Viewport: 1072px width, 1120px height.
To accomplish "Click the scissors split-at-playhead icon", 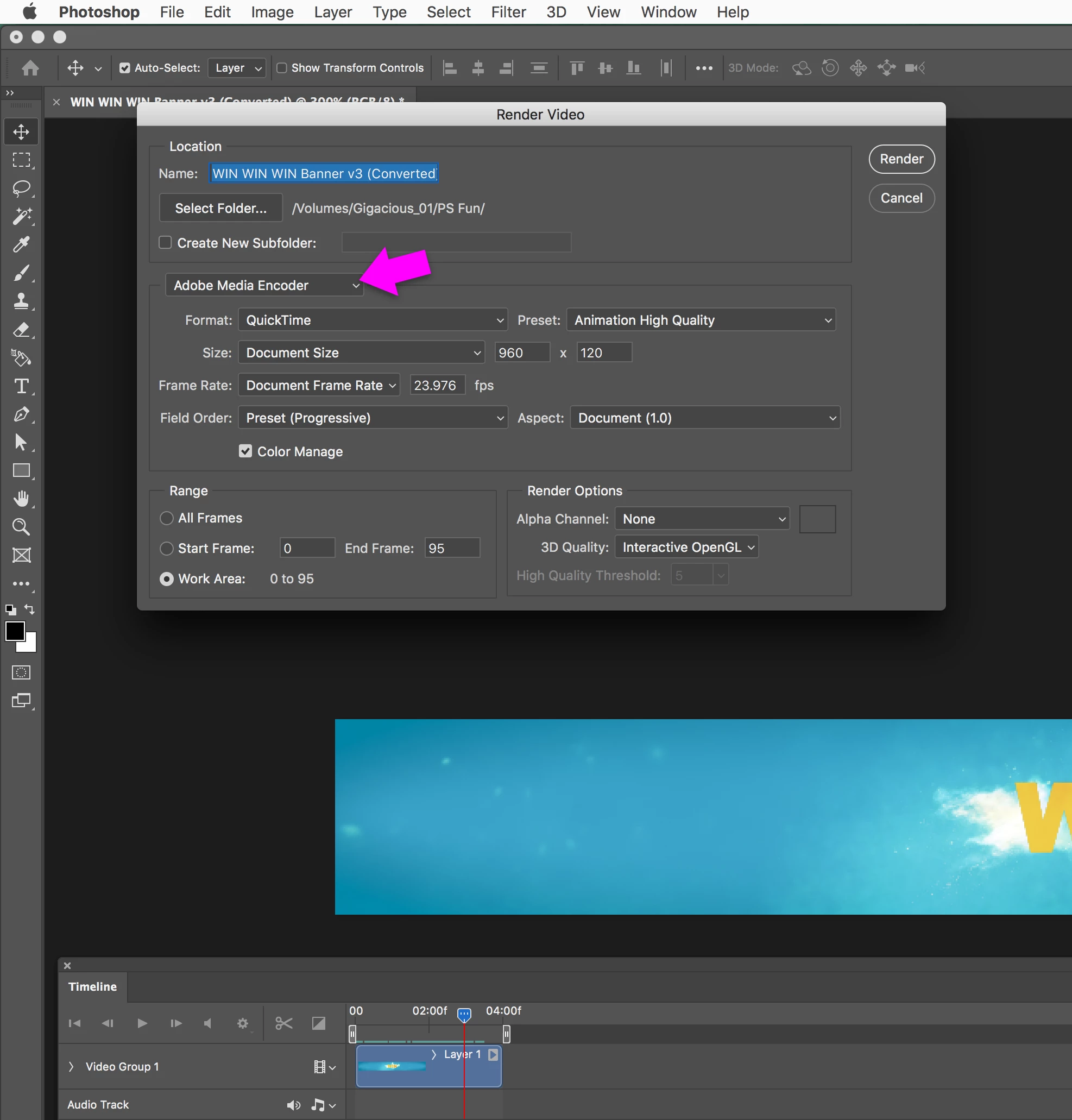I will point(283,1023).
